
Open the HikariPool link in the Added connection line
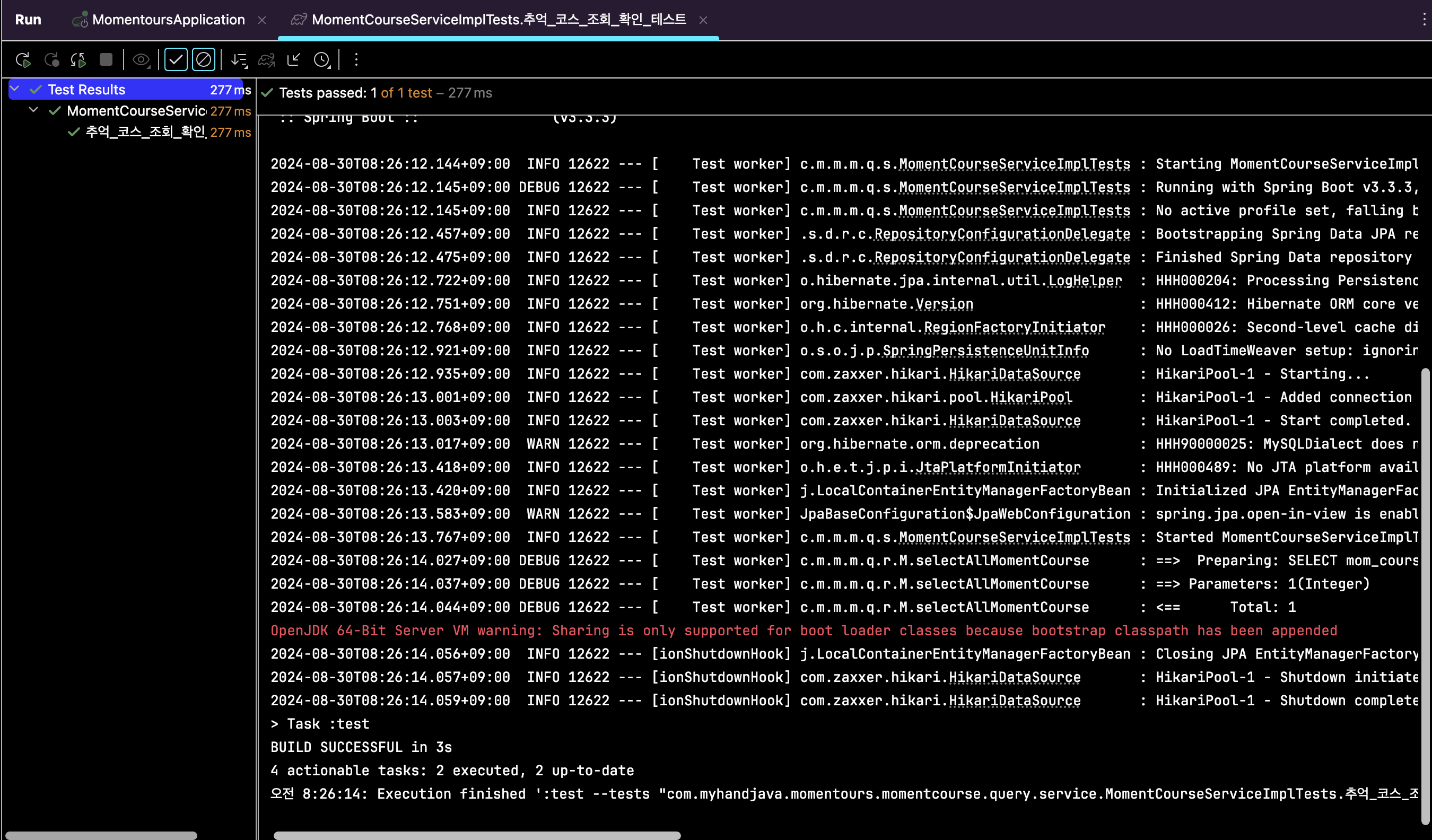1031,397
